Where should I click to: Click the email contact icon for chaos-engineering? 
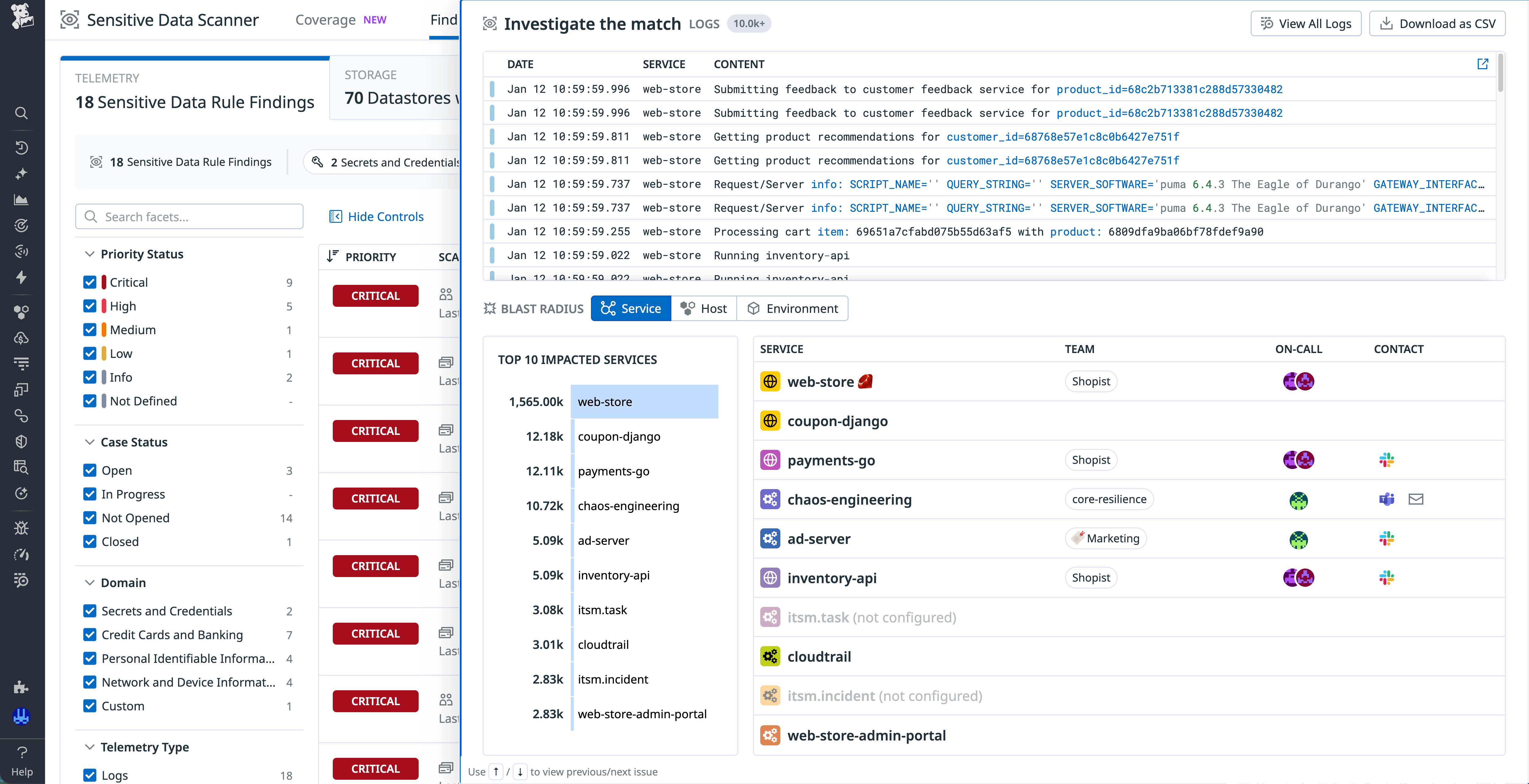[1416, 499]
